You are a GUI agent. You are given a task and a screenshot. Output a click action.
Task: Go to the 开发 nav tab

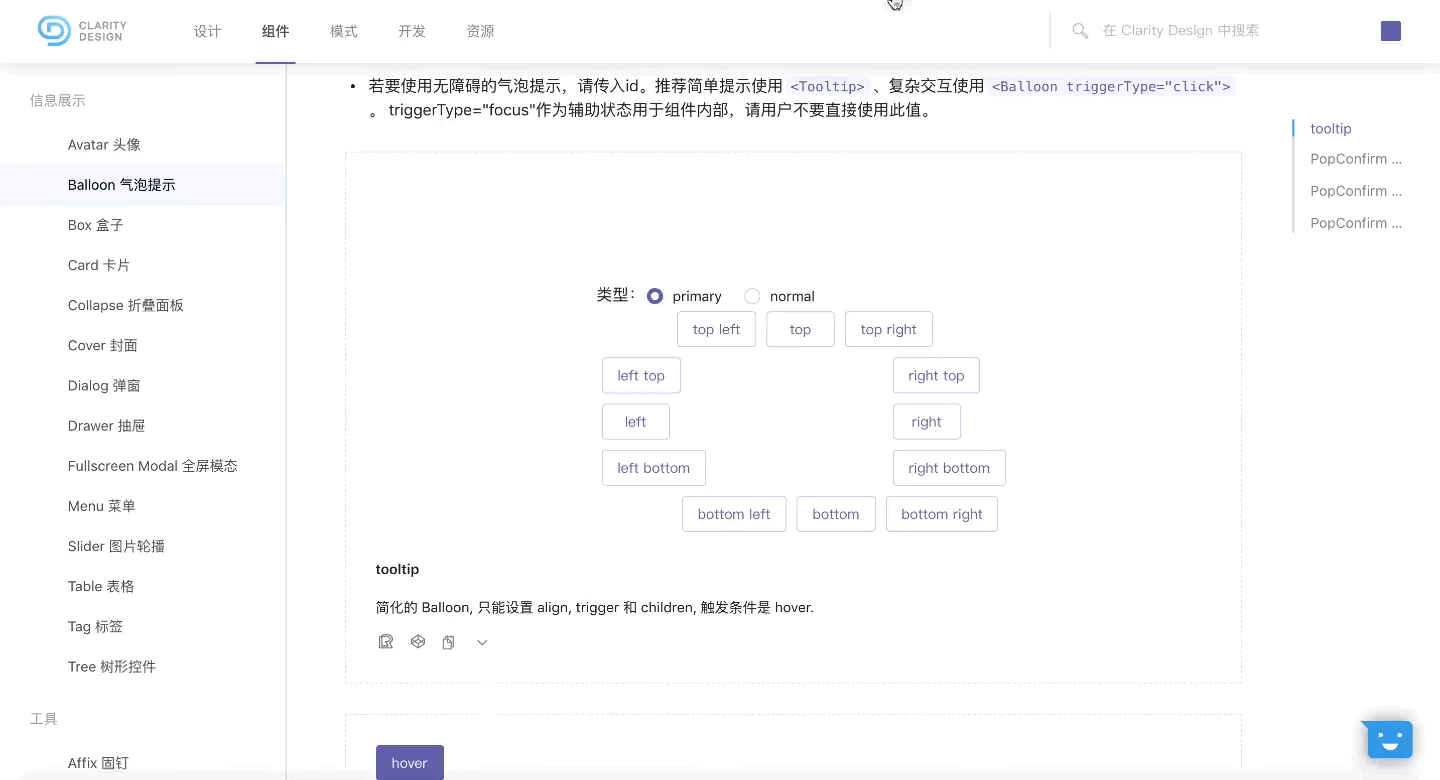412,31
